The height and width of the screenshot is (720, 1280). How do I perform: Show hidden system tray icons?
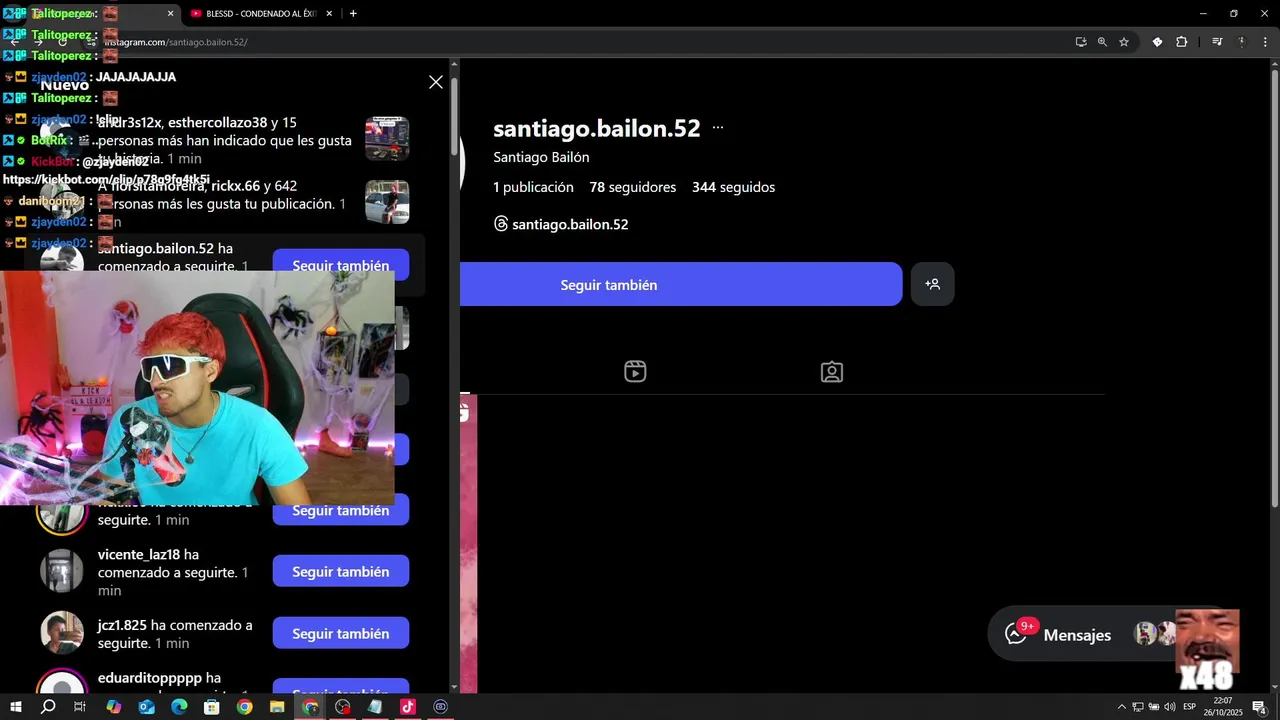(x=1121, y=707)
